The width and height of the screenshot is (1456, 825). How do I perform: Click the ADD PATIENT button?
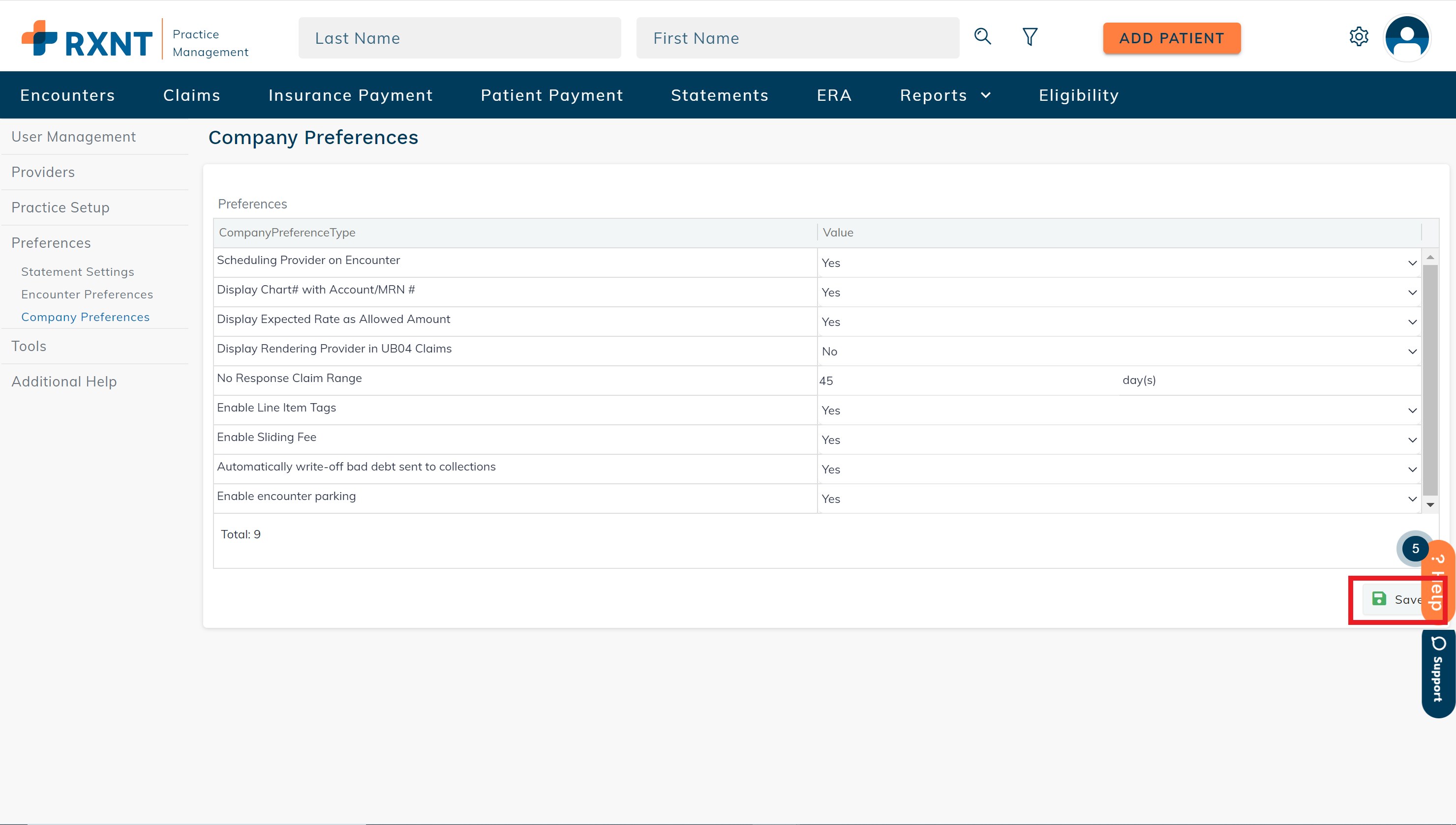(1172, 38)
